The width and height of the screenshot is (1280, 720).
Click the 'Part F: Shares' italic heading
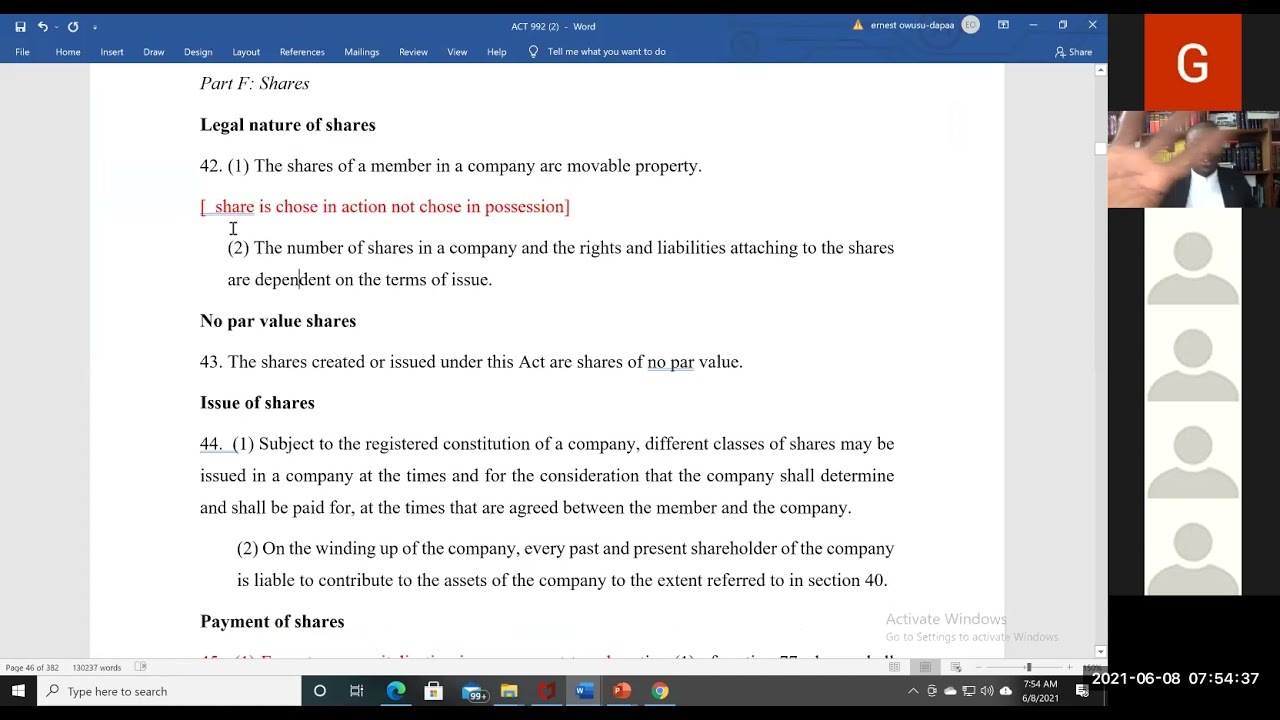tap(255, 84)
